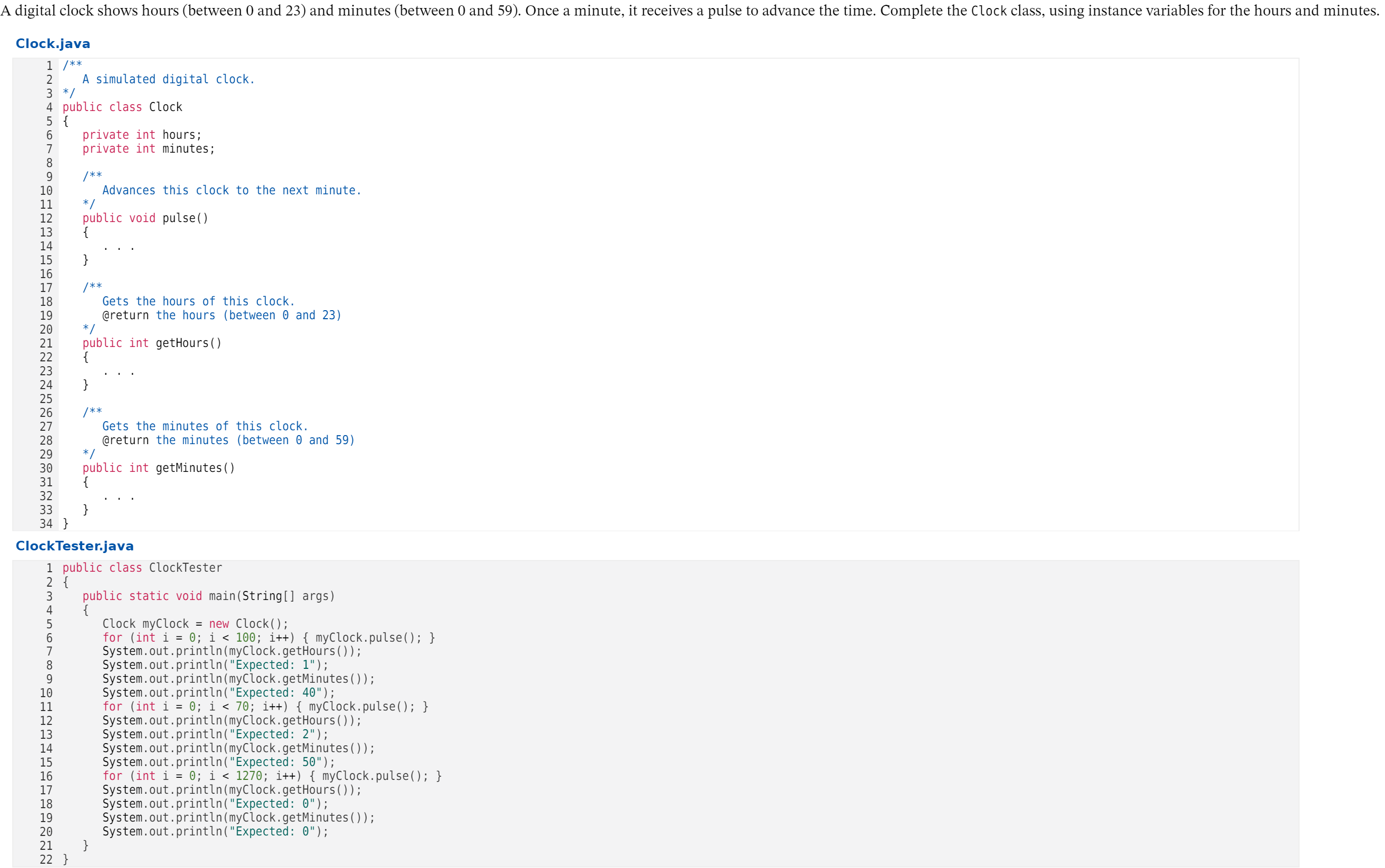Click line number 22 in ClockTester.java
Image resolution: width=1385 pixels, height=868 pixels.
click(46, 859)
